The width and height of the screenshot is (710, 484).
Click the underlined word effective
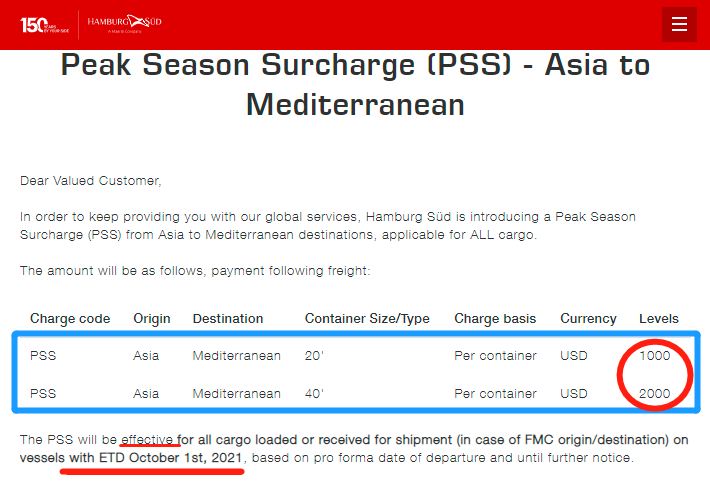(149, 440)
